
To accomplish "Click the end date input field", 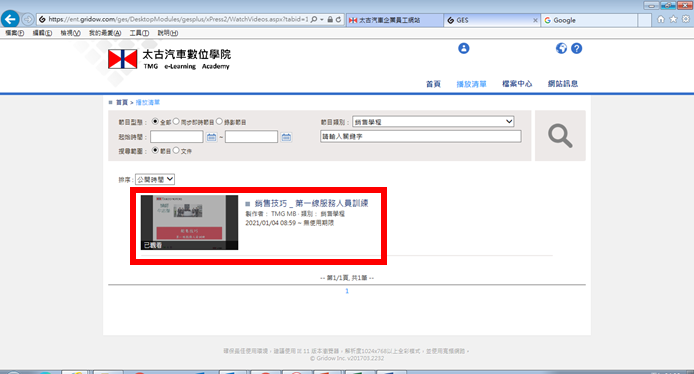I will 251,137.
